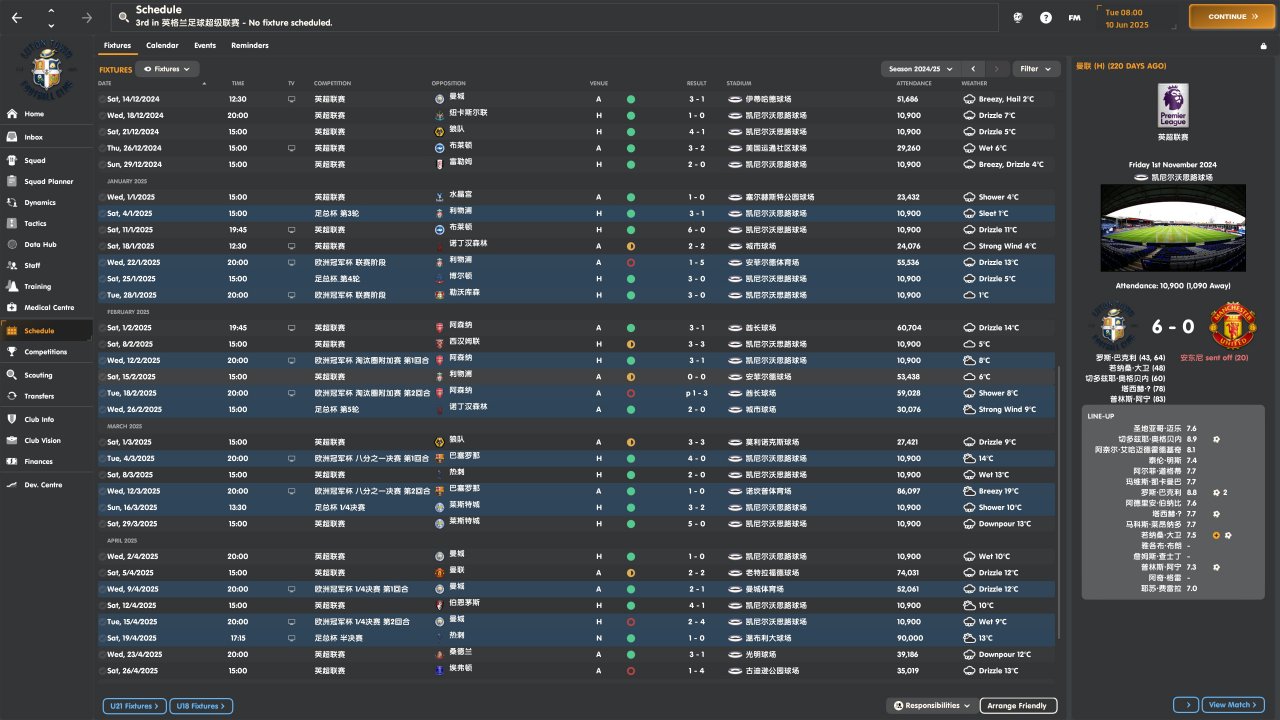Switch to the Reminders tab
Image resolution: width=1280 pixels, height=720 pixels.
pos(249,46)
